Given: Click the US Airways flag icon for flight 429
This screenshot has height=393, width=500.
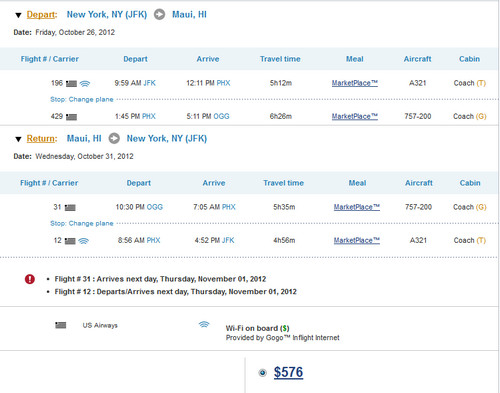Looking at the screenshot, I should [71, 117].
